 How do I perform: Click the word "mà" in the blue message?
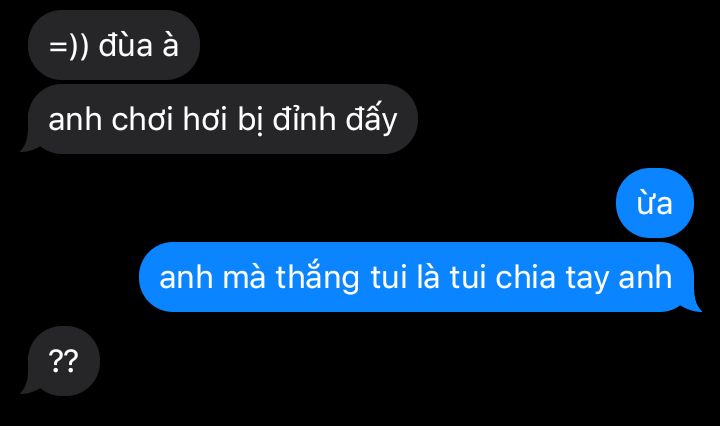[244, 277]
